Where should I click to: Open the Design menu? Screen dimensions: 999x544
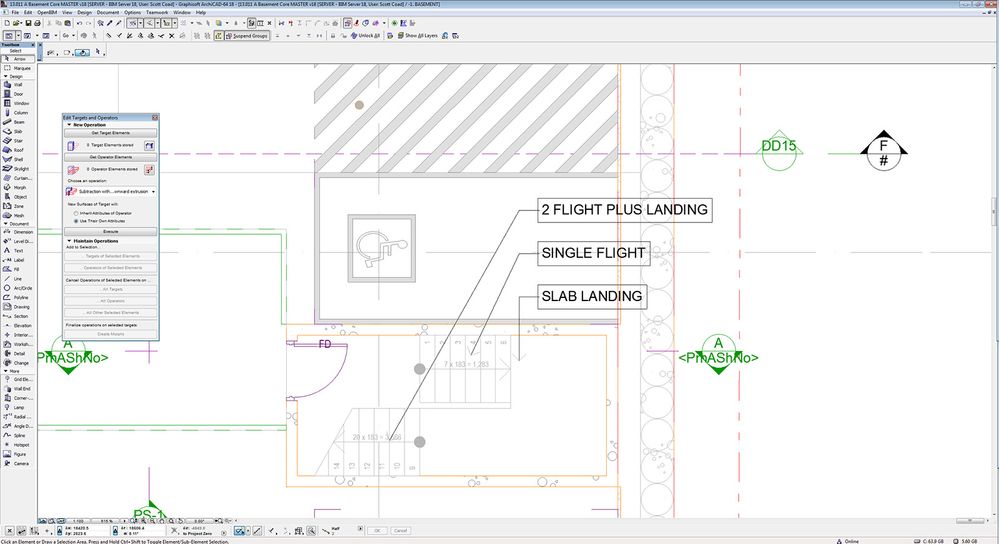(x=84, y=12)
